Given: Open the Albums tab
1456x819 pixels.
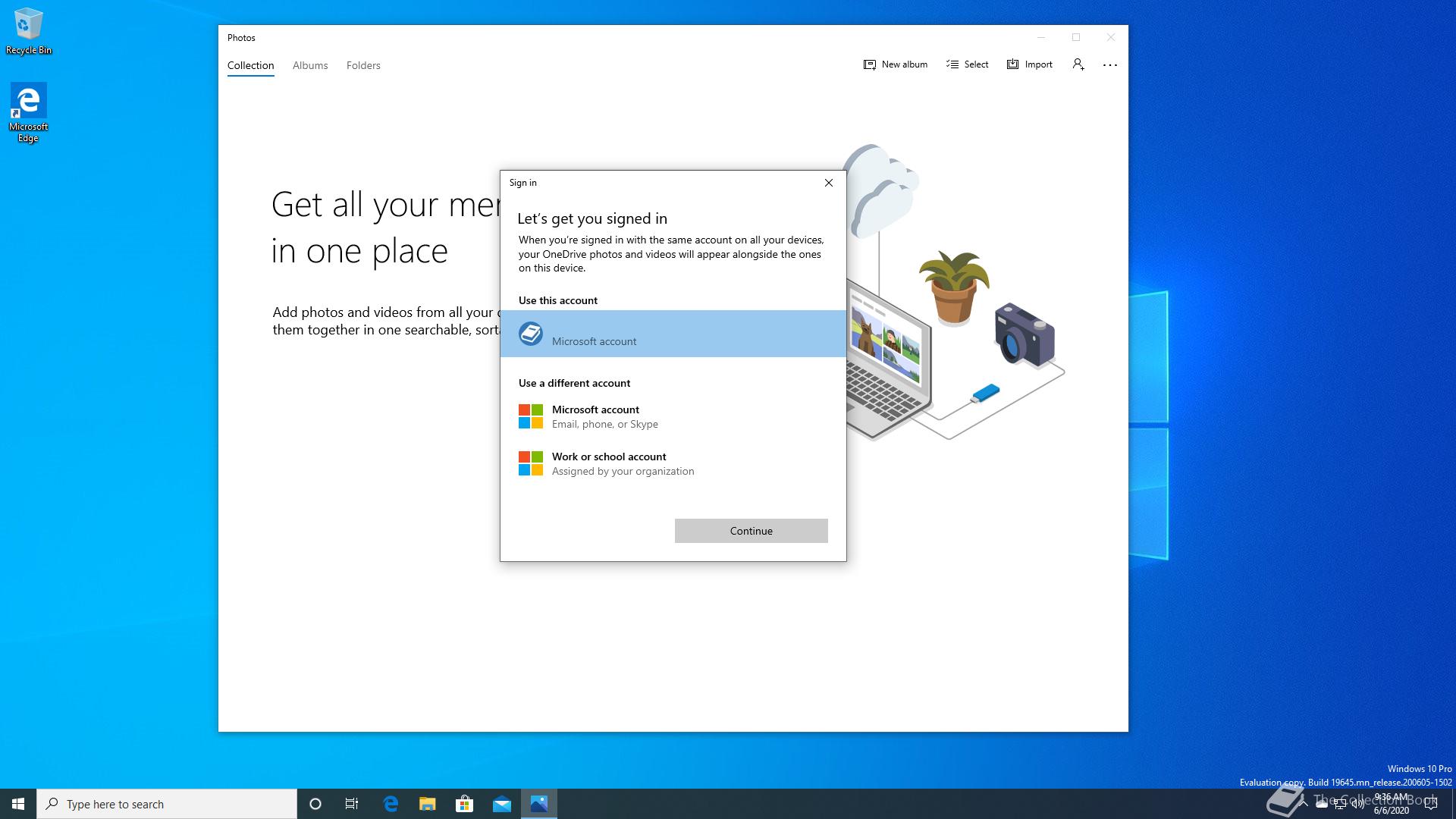Looking at the screenshot, I should pos(310,65).
